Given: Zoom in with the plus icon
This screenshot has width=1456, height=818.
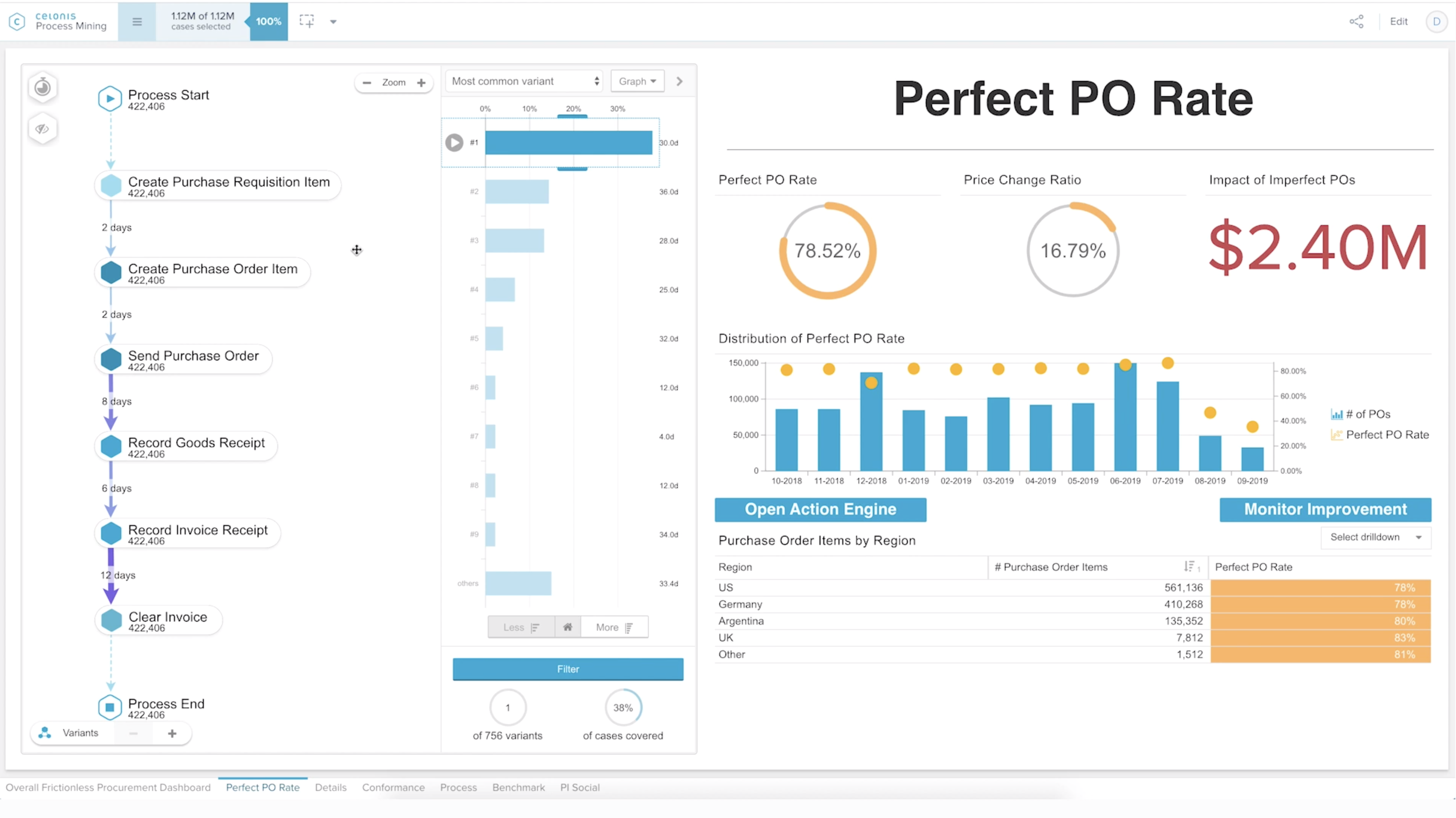Looking at the screenshot, I should 421,83.
